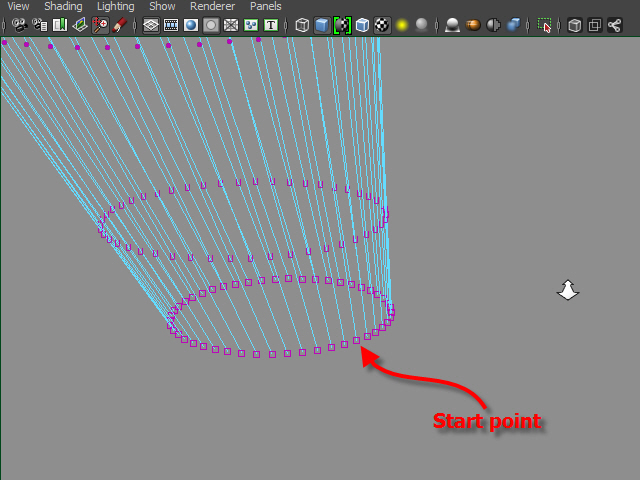Click the Select Camera icon
The image size is (640, 480).
18,25
